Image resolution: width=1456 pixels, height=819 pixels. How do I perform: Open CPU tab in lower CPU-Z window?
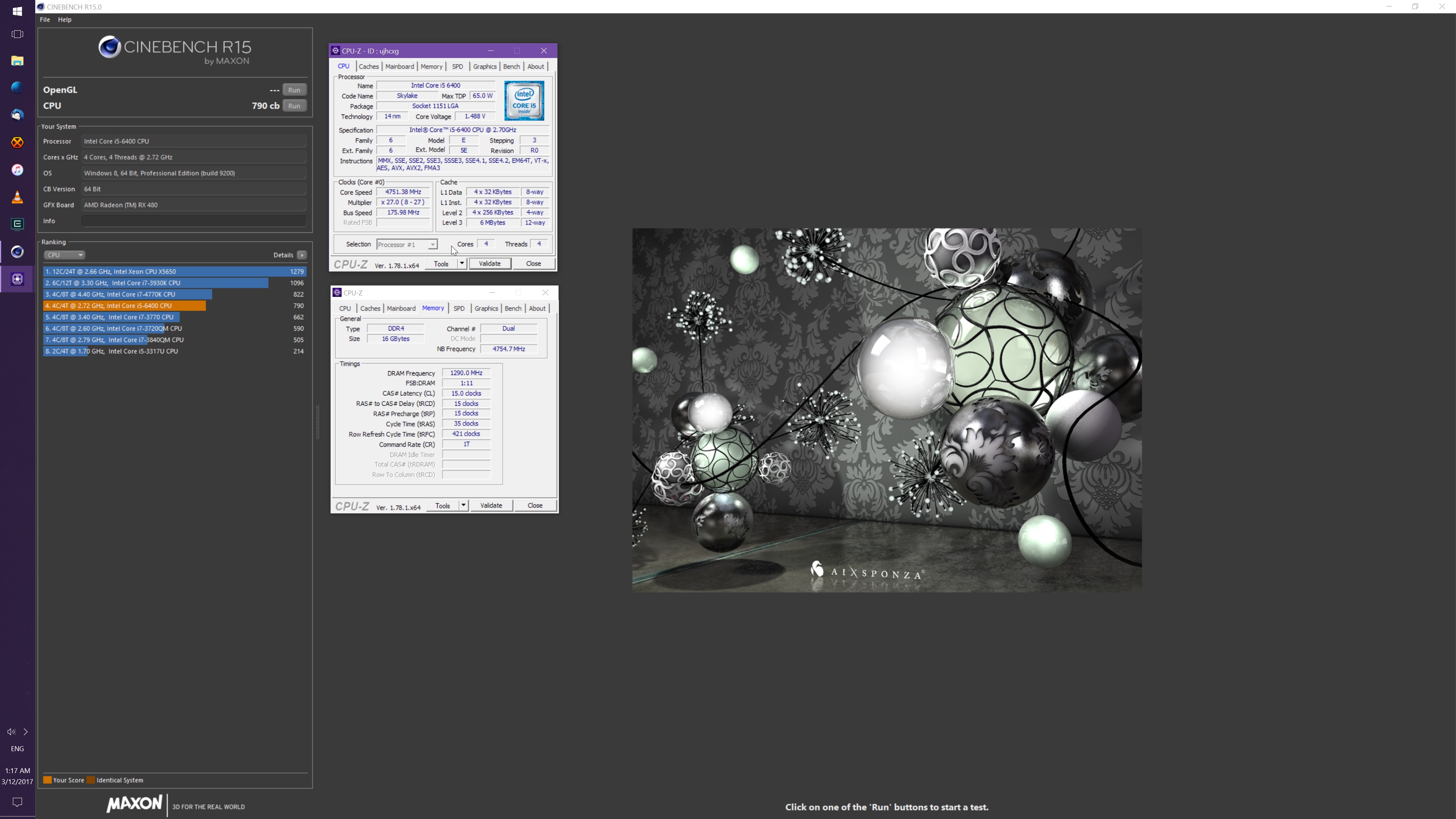[345, 309]
